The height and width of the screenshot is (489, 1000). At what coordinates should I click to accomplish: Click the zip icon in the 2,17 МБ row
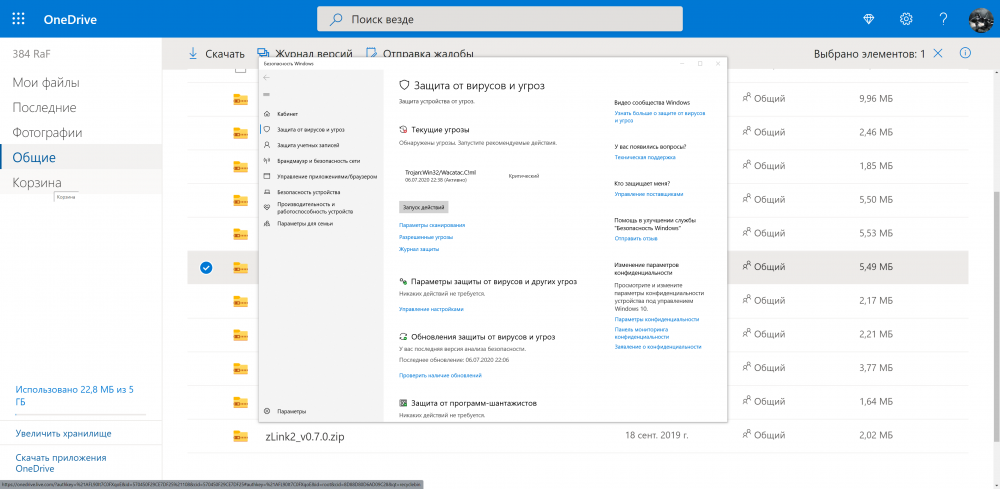pyautogui.click(x=240, y=302)
